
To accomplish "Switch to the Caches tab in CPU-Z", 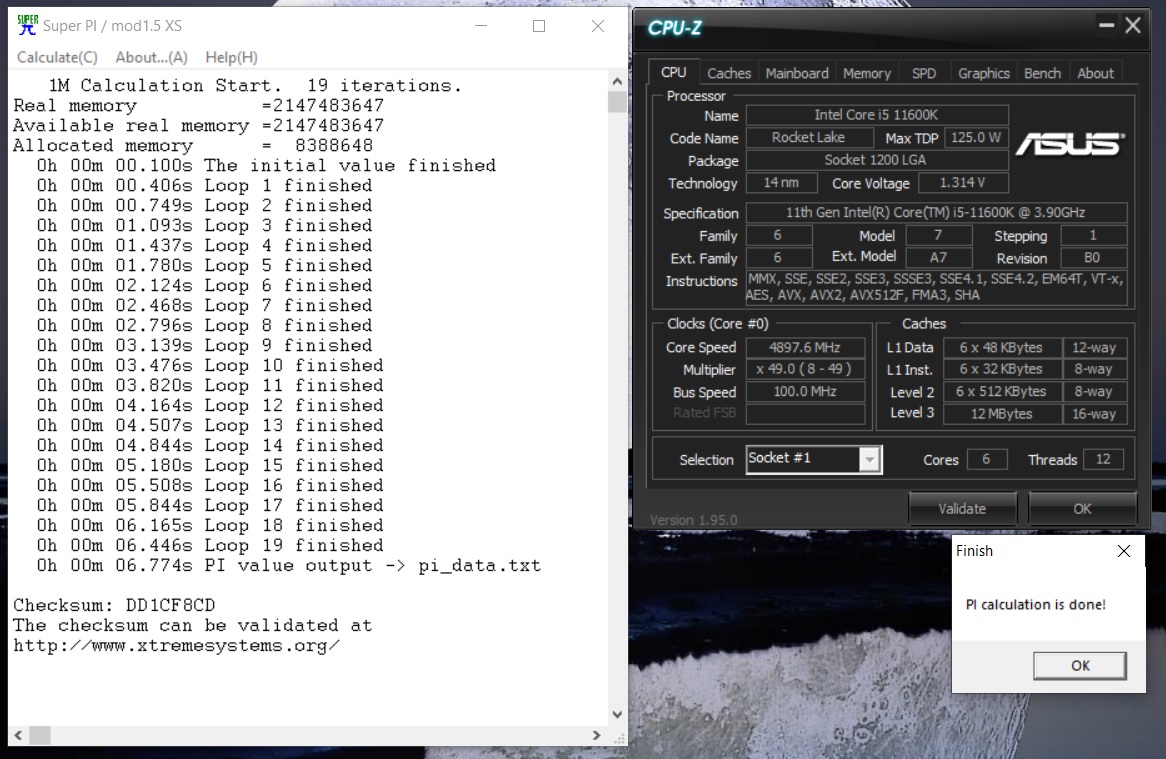I will [x=729, y=73].
